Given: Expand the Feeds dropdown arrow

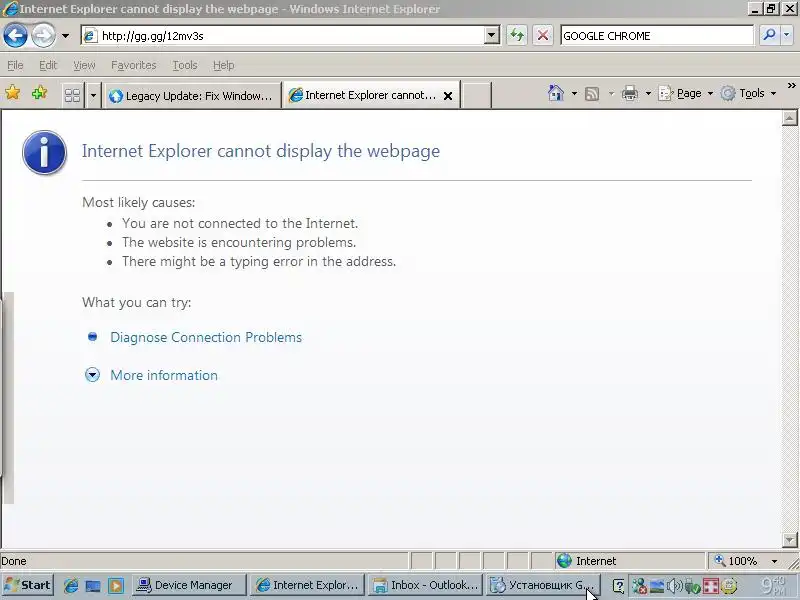Looking at the screenshot, I should [x=611, y=94].
